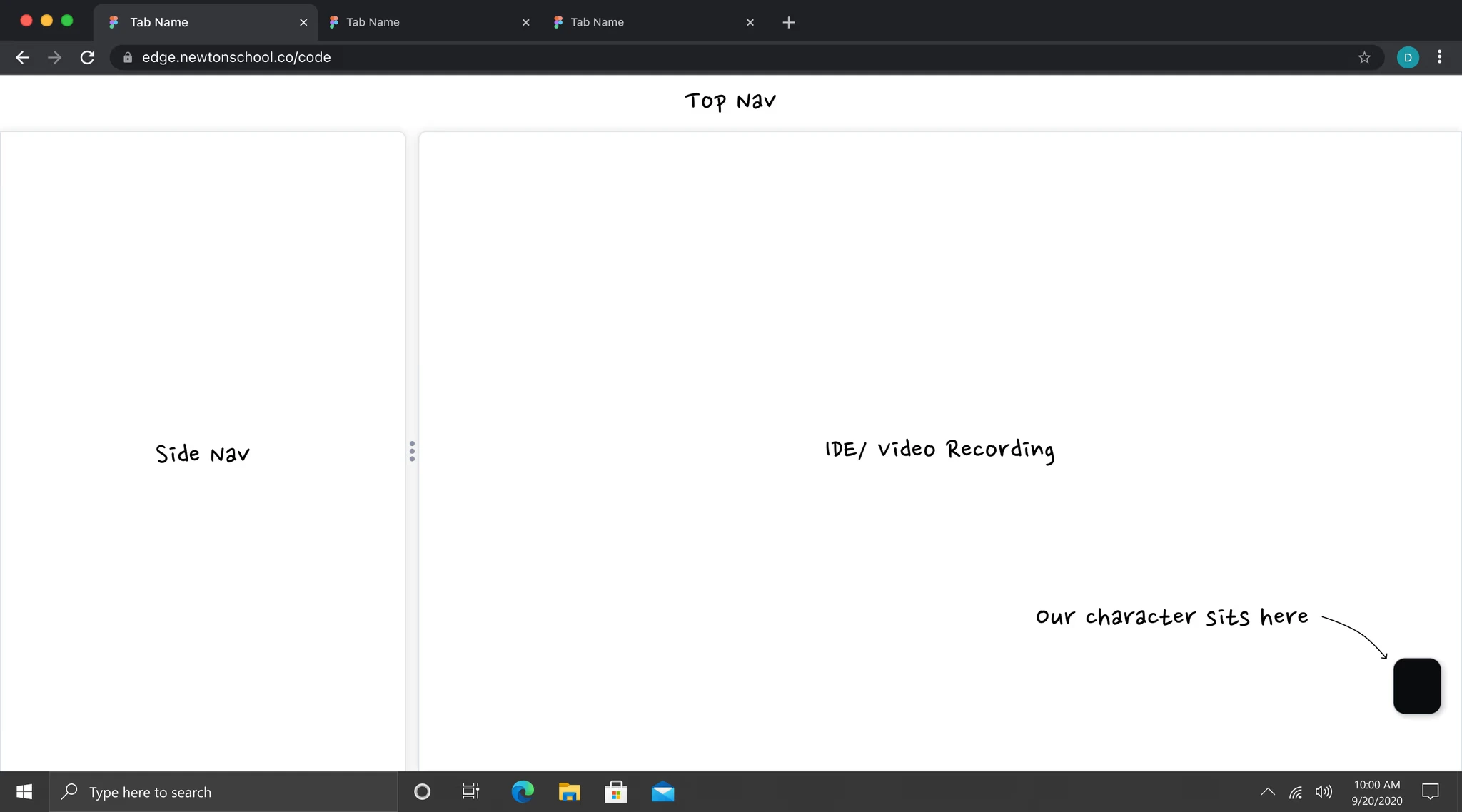
Task: Click the browser back arrow
Action: 22,58
